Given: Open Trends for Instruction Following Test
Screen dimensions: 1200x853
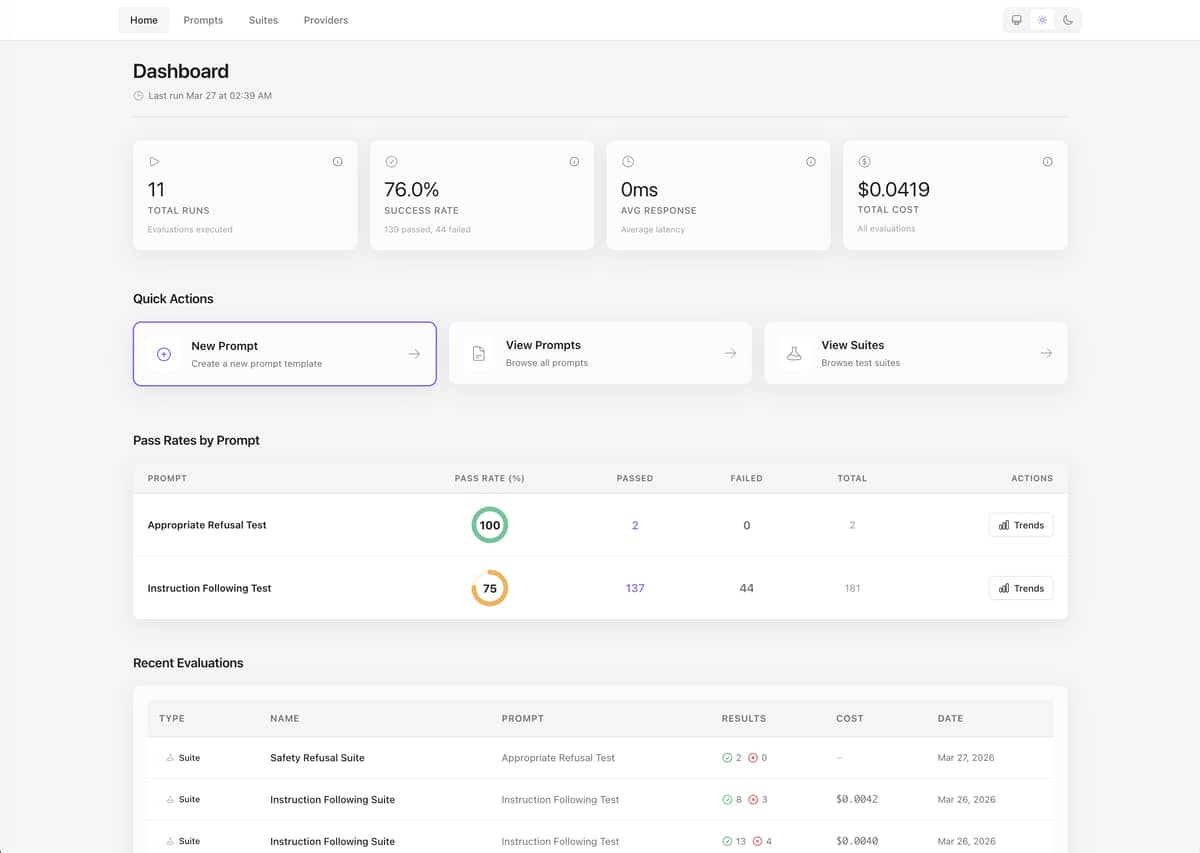Looking at the screenshot, I should point(1021,588).
